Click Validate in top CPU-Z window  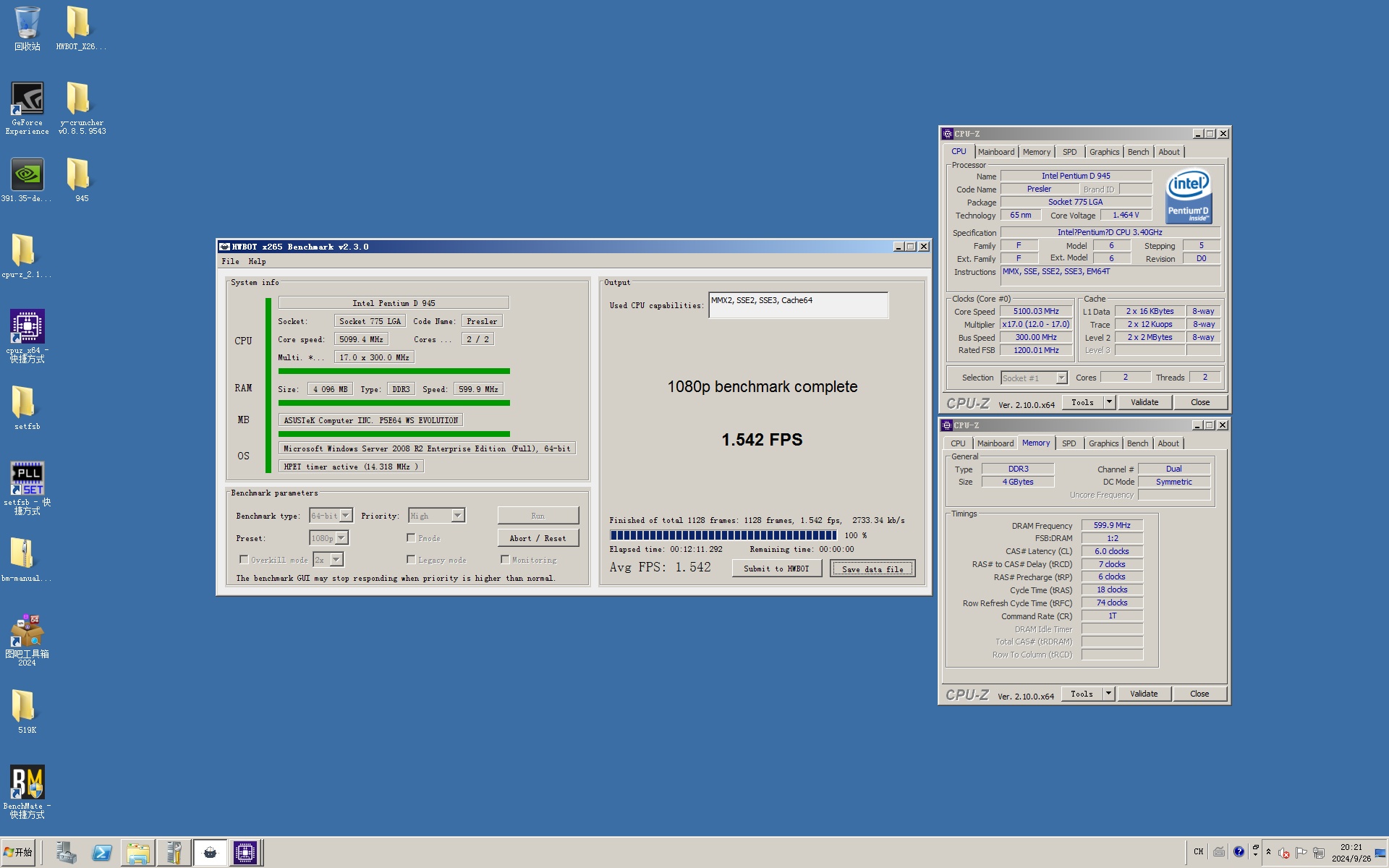pos(1144,402)
